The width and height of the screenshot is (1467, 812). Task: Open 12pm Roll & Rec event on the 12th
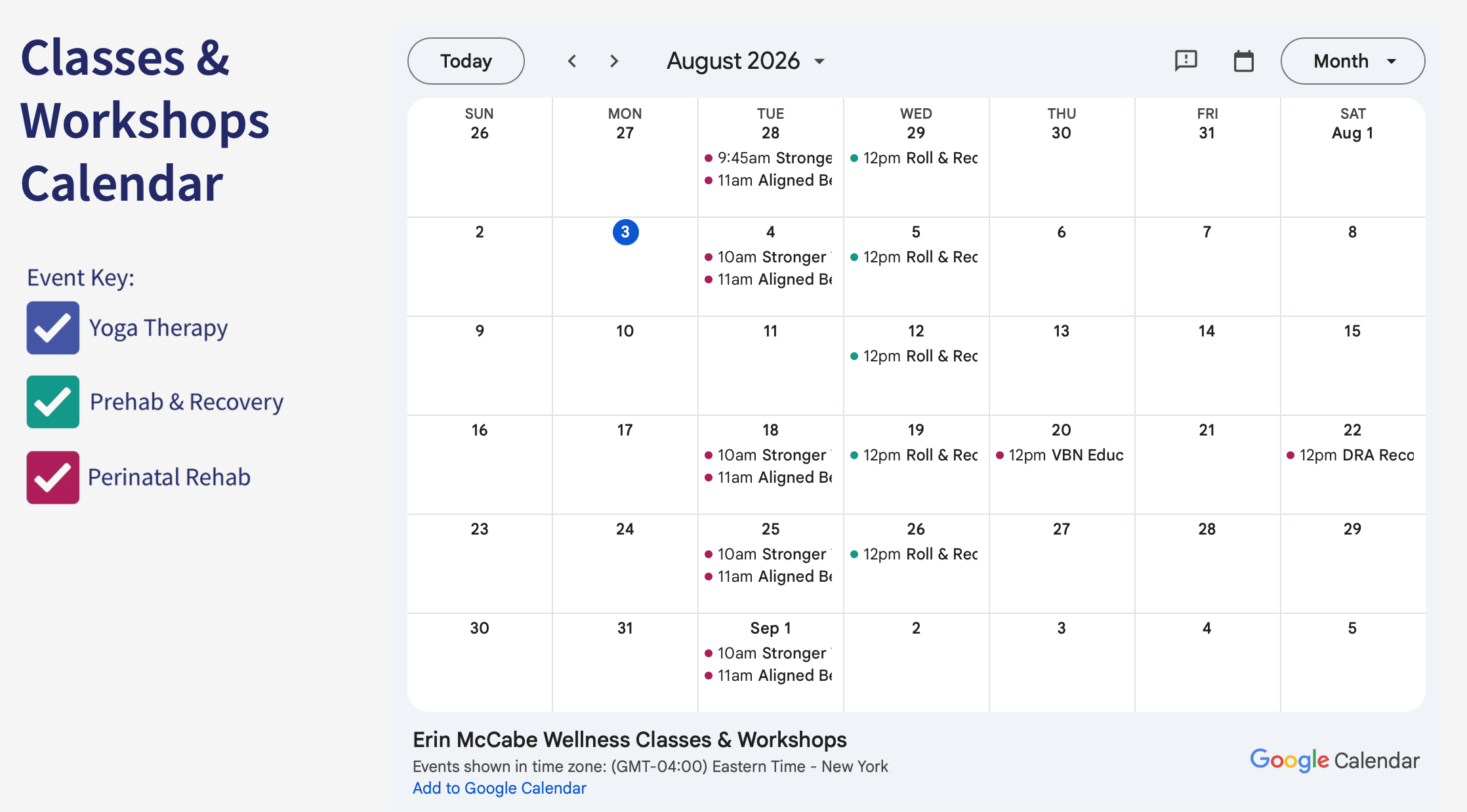point(916,356)
